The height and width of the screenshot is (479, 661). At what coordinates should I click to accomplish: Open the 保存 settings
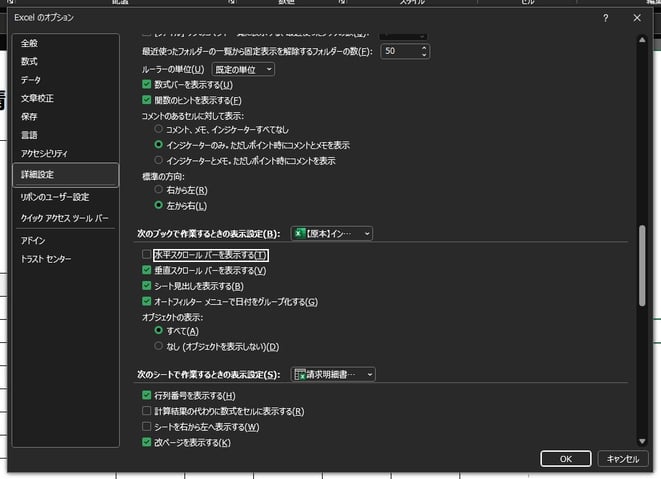coord(30,117)
